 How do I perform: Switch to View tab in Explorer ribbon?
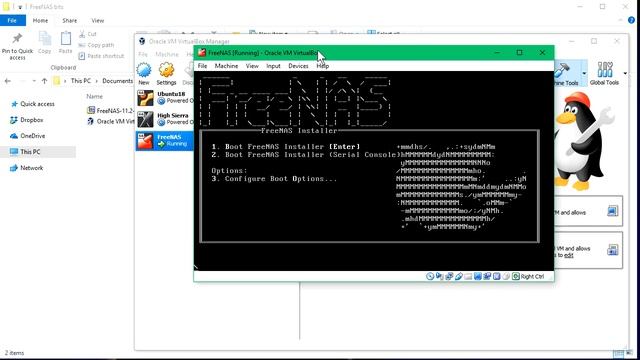(x=98, y=20)
